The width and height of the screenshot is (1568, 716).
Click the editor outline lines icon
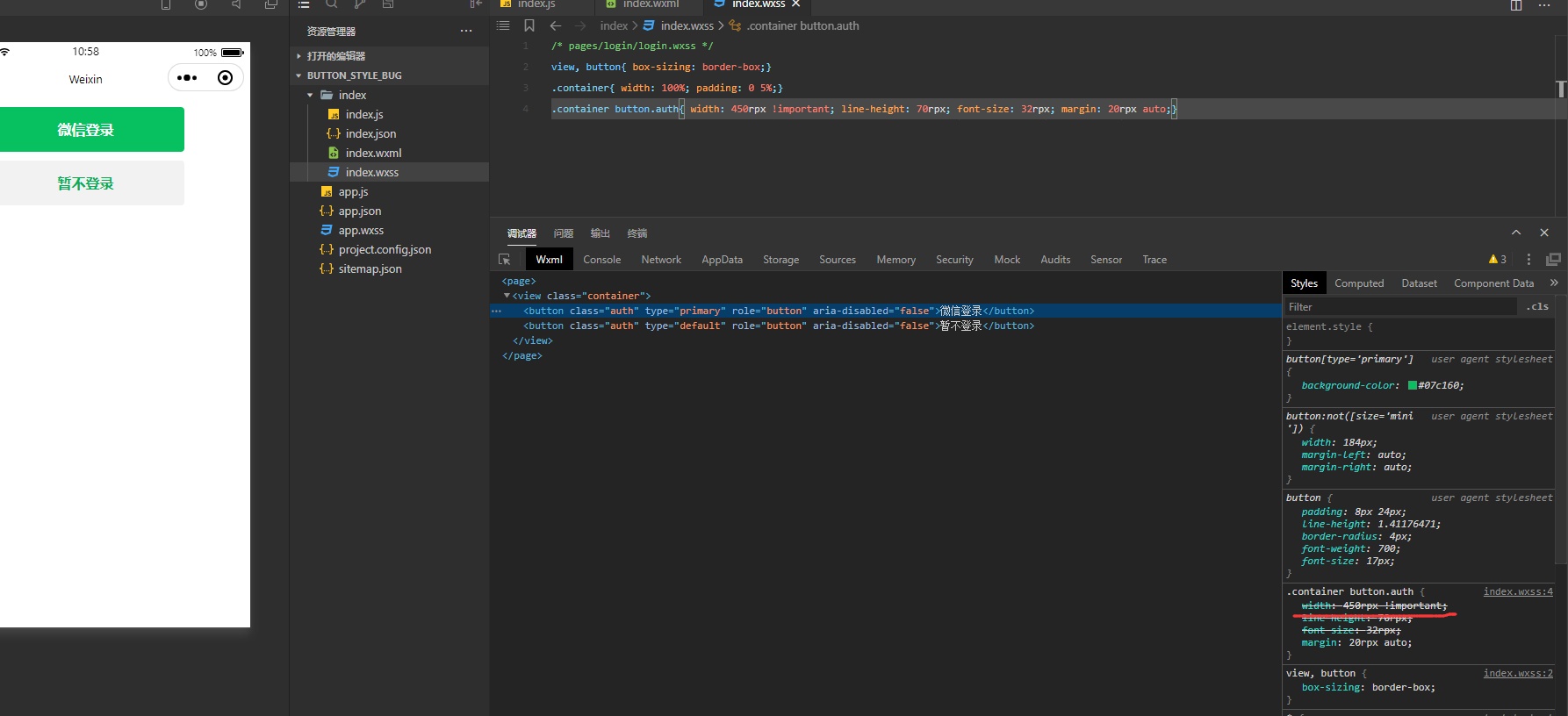(x=503, y=26)
